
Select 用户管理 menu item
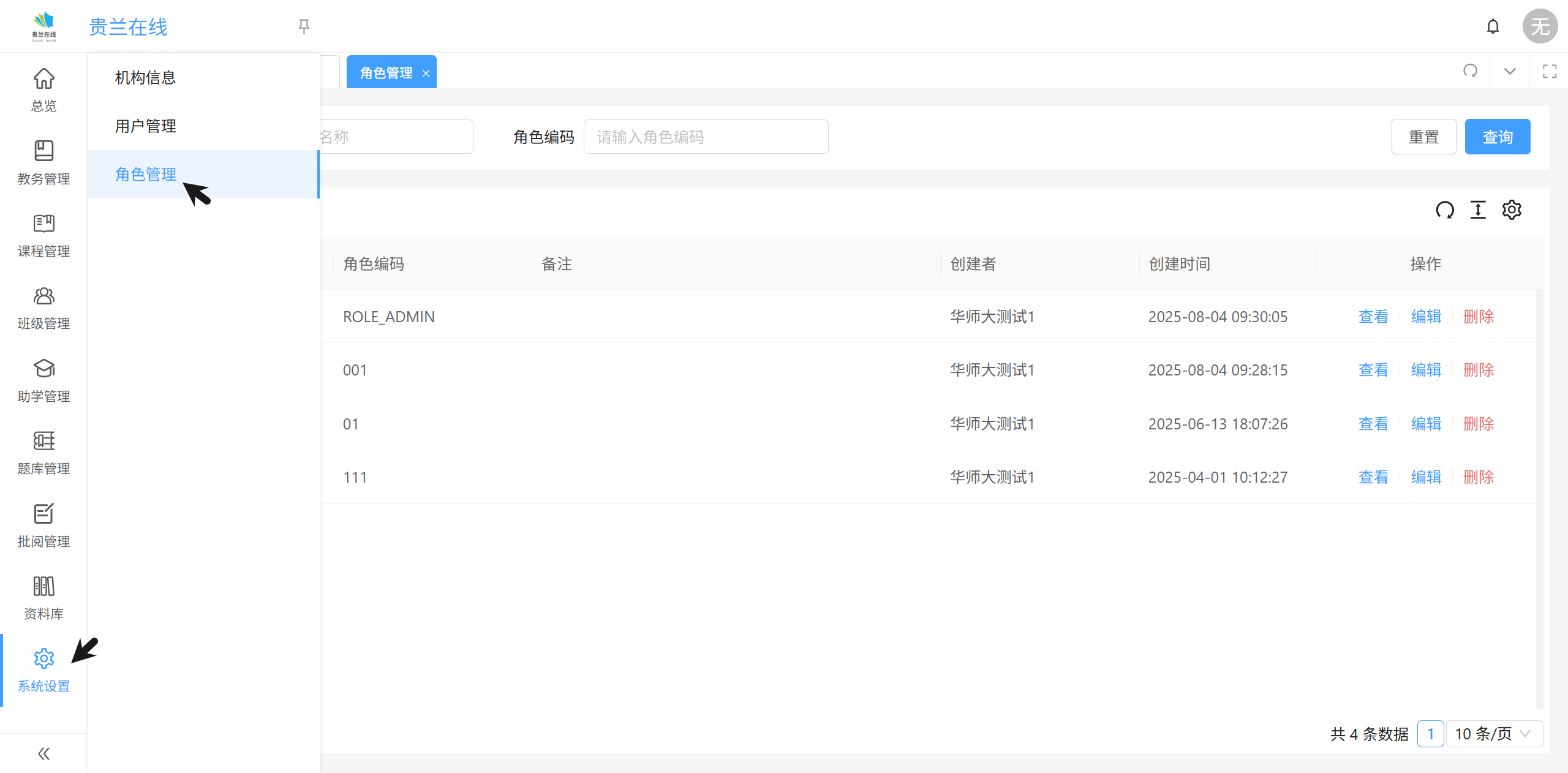coord(146,126)
